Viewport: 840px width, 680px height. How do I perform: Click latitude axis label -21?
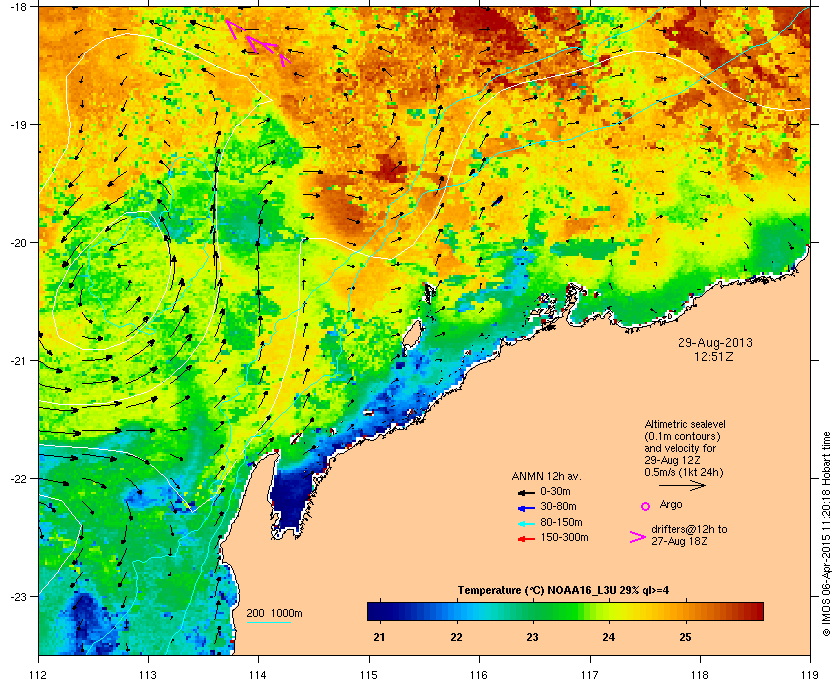(18, 361)
